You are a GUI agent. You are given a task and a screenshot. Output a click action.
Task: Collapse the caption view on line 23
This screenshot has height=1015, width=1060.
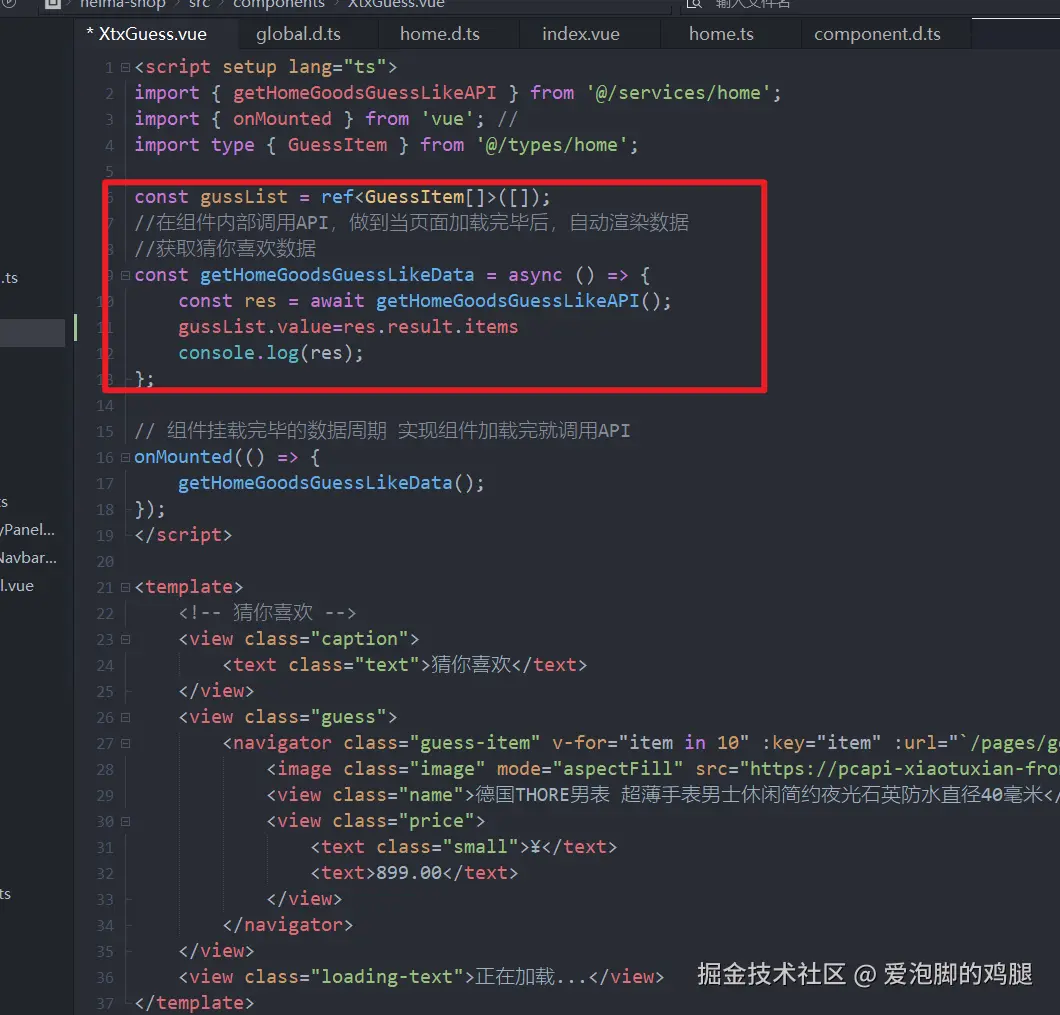click(125, 639)
